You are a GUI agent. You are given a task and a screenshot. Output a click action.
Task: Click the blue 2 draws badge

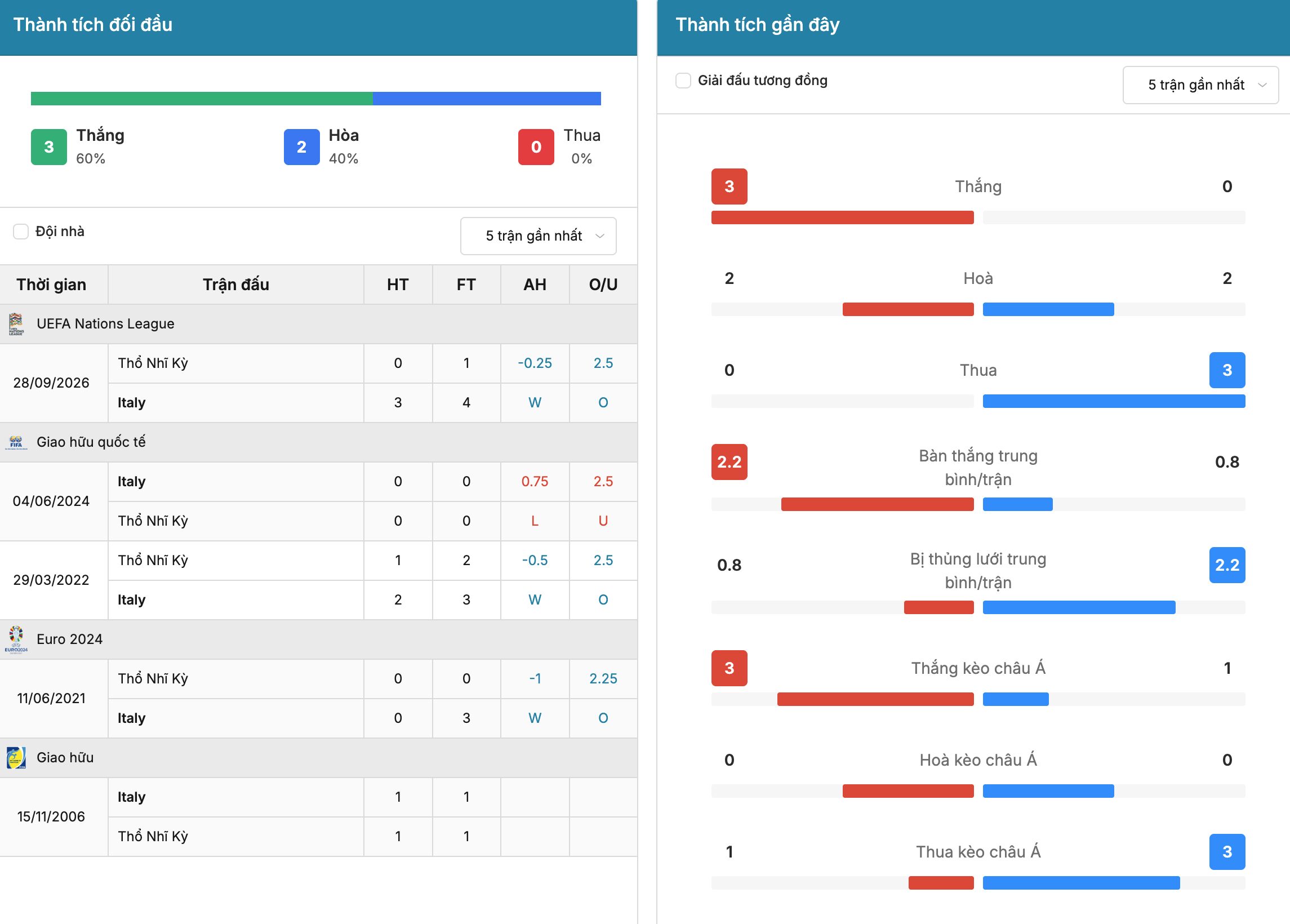click(x=301, y=148)
